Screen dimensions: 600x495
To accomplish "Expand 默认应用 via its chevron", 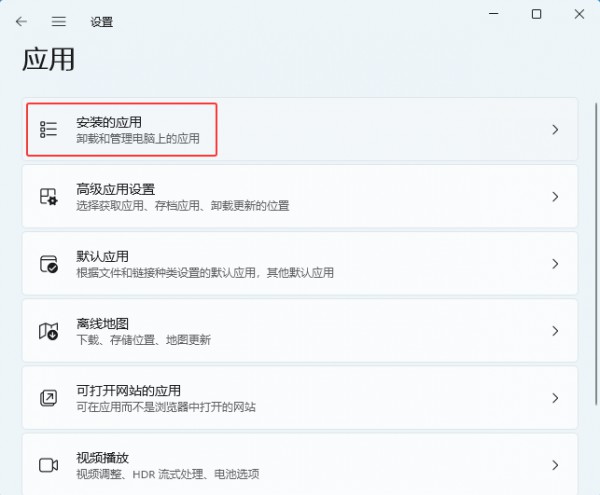I will [x=555, y=264].
